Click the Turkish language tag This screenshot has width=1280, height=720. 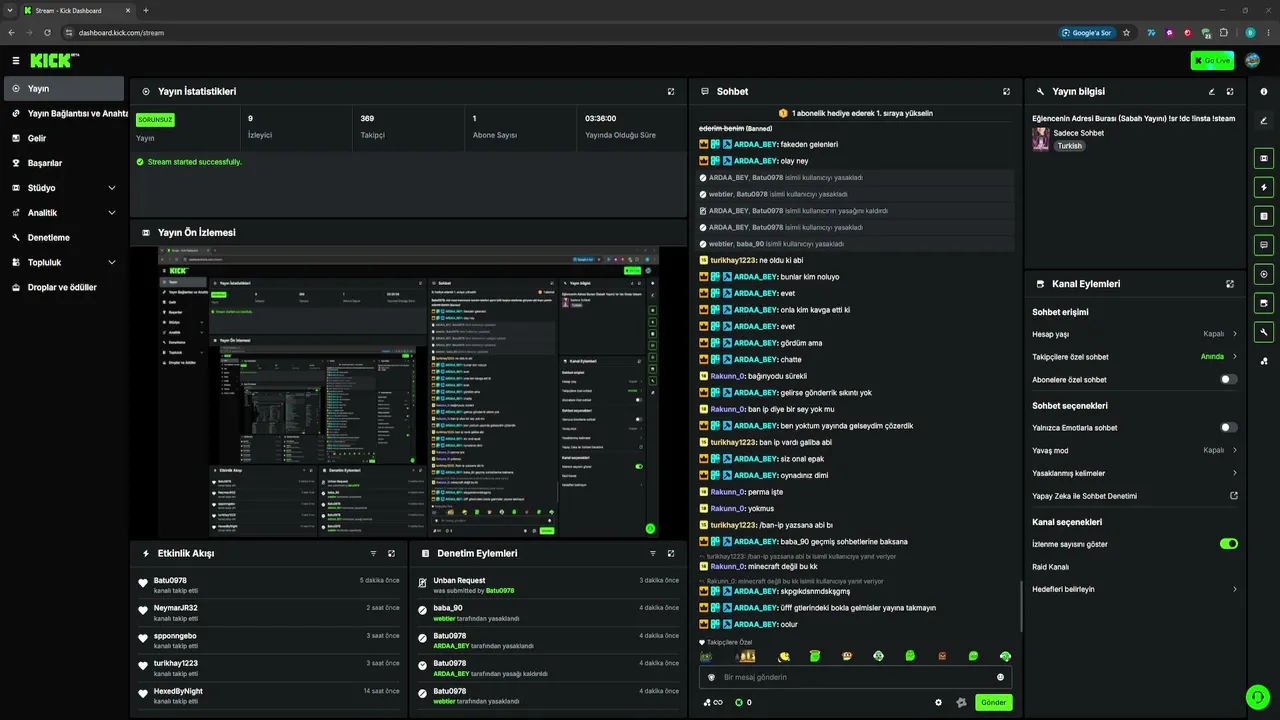[x=1070, y=146]
